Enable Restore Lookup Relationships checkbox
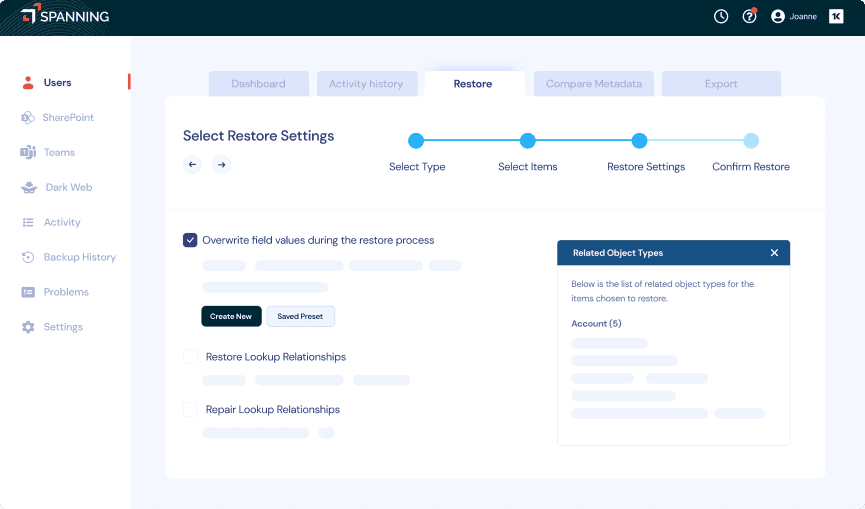This screenshot has height=509, width=865. (x=190, y=357)
